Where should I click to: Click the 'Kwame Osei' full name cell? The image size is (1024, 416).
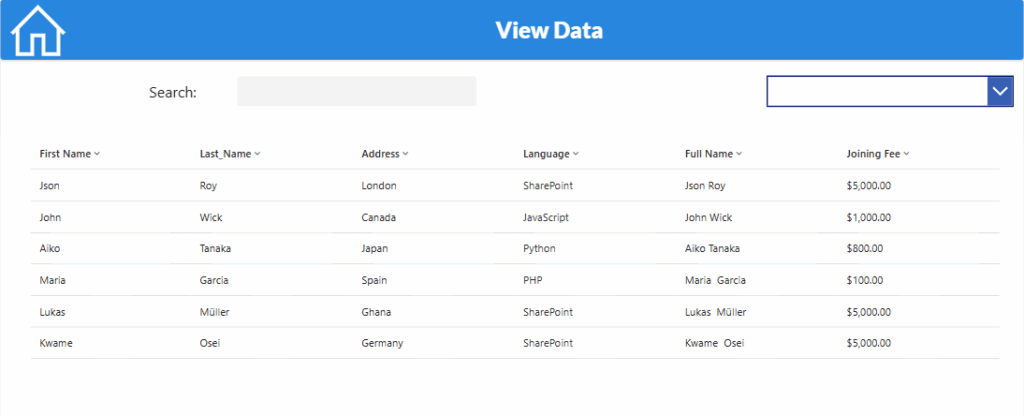(714, 344)
